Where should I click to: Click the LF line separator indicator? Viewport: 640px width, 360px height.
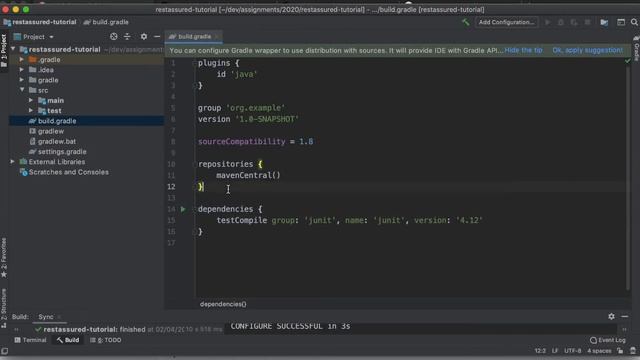(555, 351)
